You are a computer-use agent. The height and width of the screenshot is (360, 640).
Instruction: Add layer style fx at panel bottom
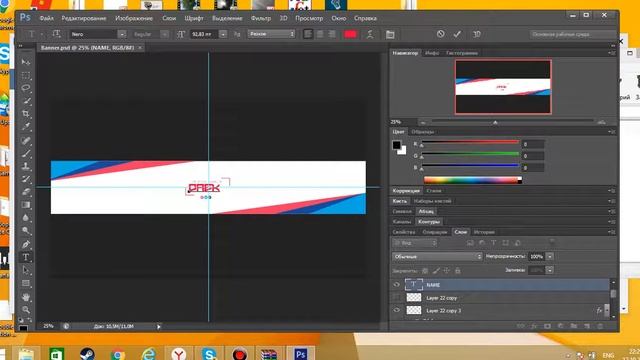click(x=534, y=326)
